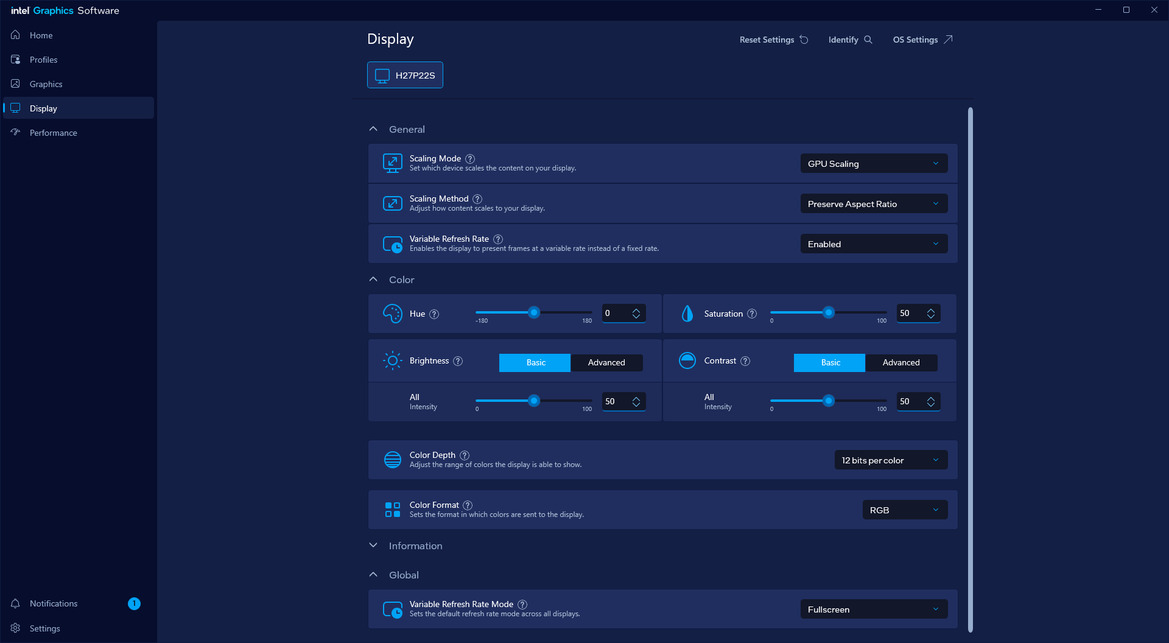1169x643 pixels.
Task: Click the Profiles icon in the sidebar
Action: 16,60
